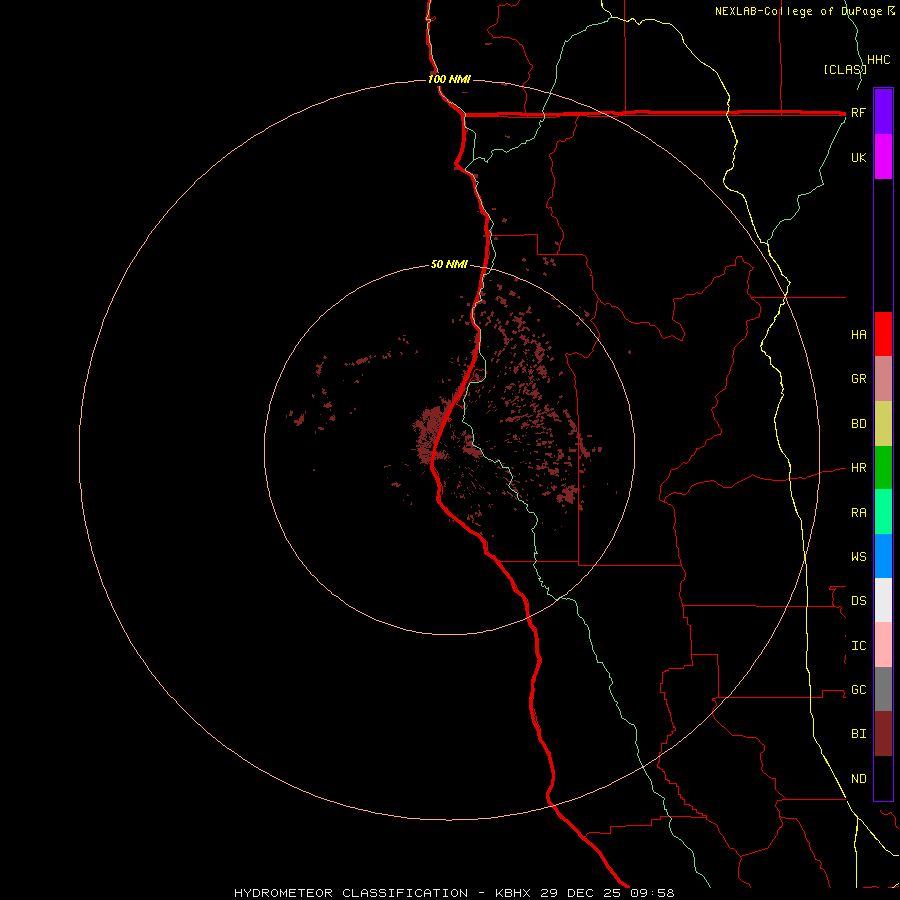The height and width of the screenshot is (900, 900).
Task: Click the HR green legend swatch
Action: [883, 468]
